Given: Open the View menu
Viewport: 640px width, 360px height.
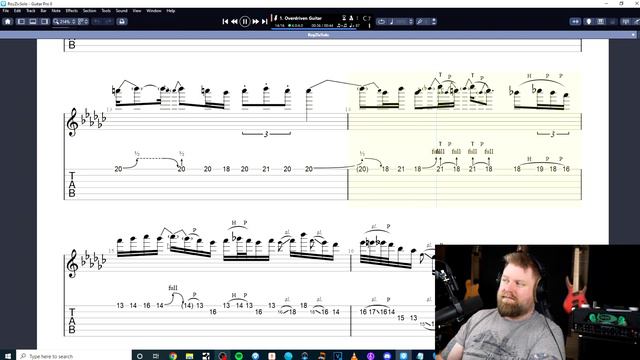Looking at the screenshot, I should pyautogui.click(x=137, y=11).
